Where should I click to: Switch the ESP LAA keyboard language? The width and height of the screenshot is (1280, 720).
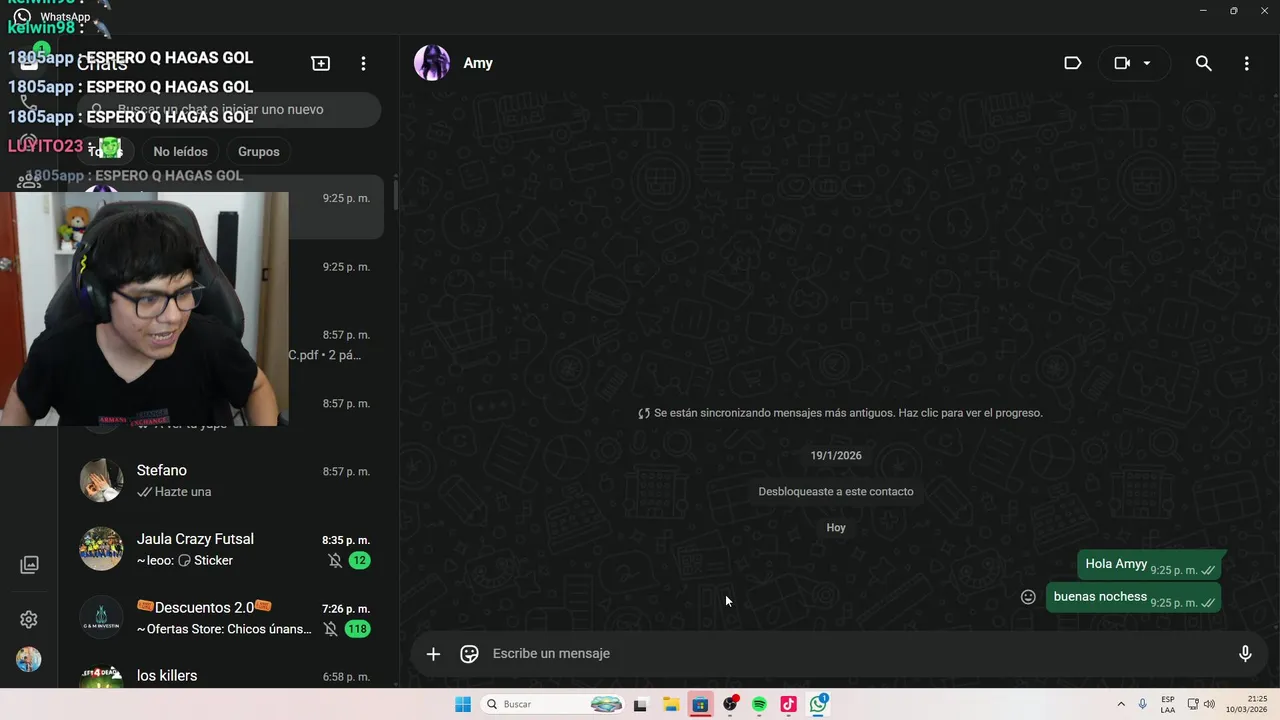click(1168, 705)
